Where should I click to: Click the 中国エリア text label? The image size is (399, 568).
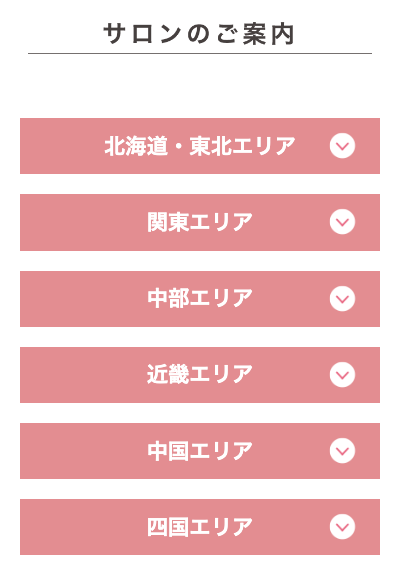point(200,451)
